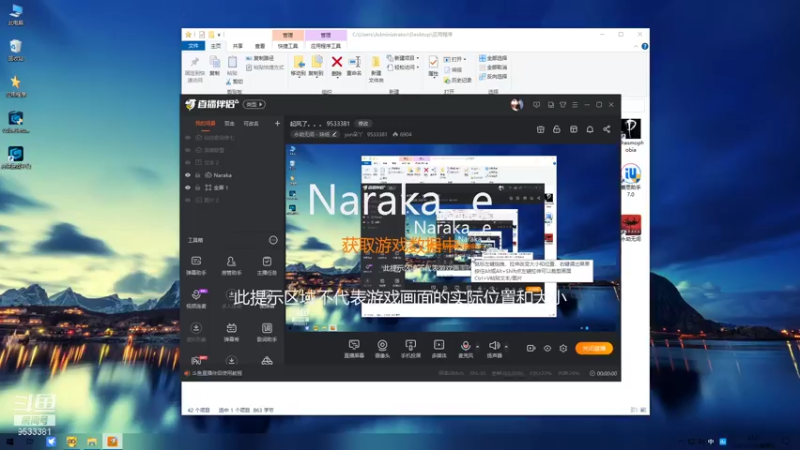The width and height of the screenshot is (800, 450).
Task: Open the danmaku show tool
Action: pyautogui.click(x=231, y=332)
